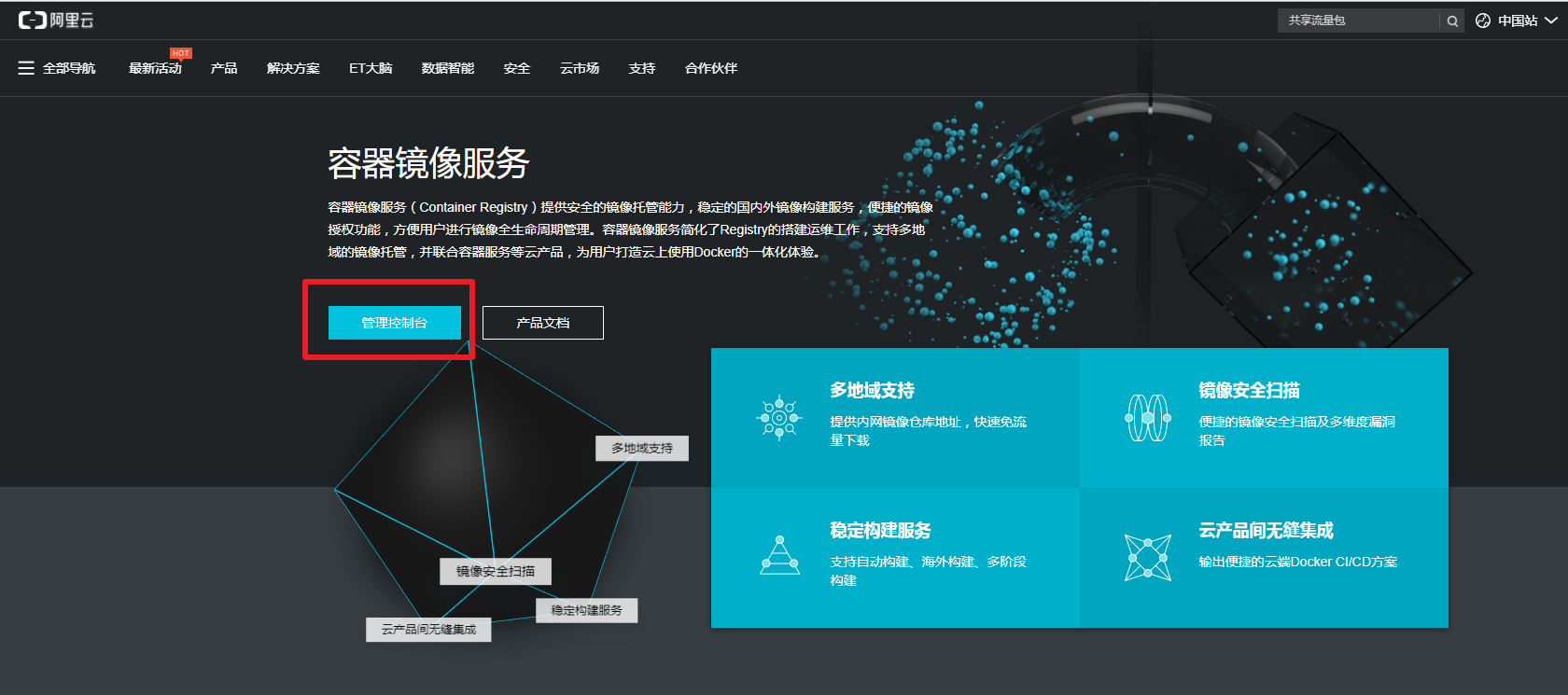The width and height of the screenshot is (1568, 695).
Task: Click the 全部导航 label text
Action: click(x=69, y=68)
